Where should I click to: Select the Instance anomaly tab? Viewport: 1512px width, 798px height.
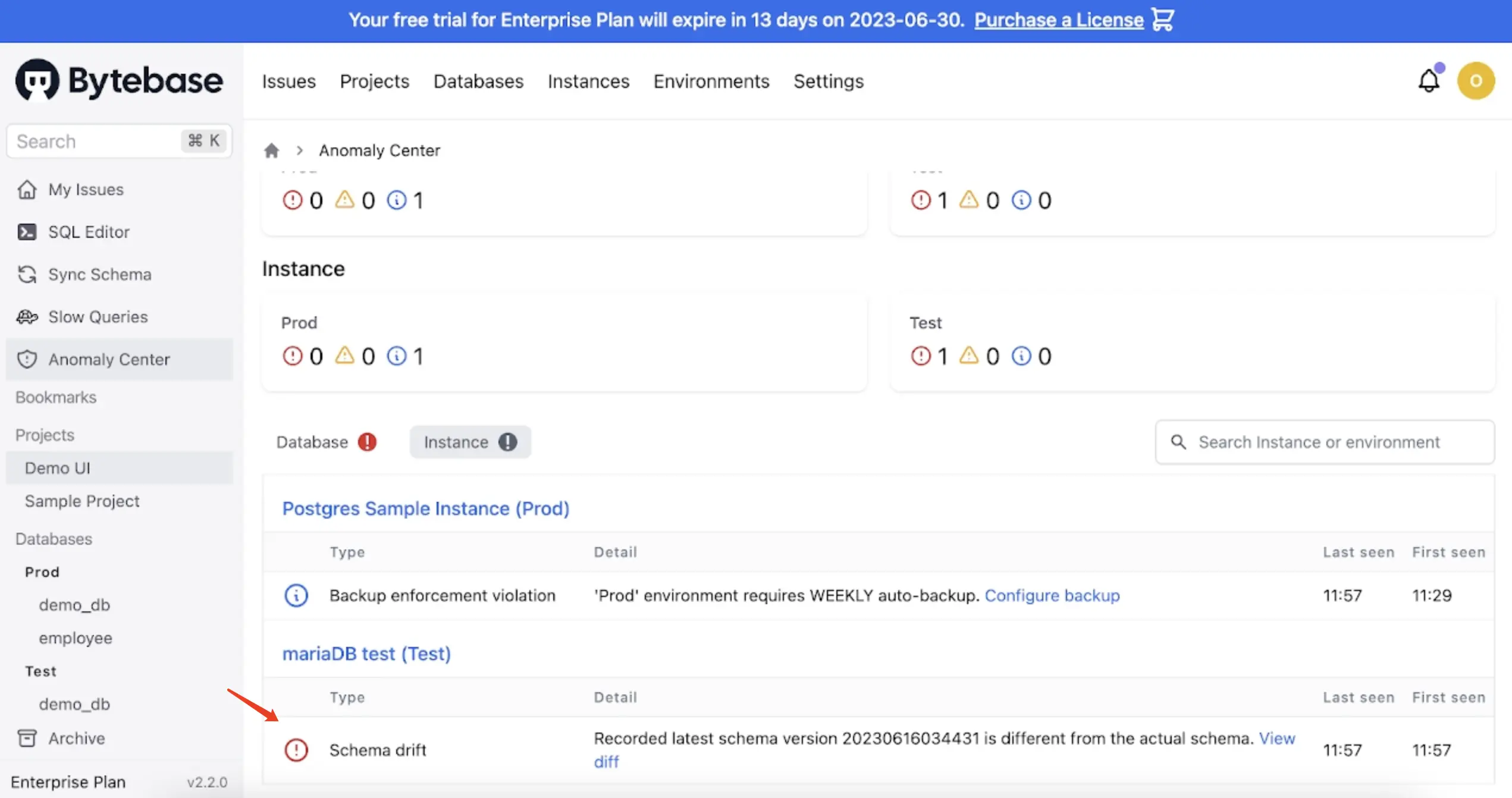(x=470, y=442)
